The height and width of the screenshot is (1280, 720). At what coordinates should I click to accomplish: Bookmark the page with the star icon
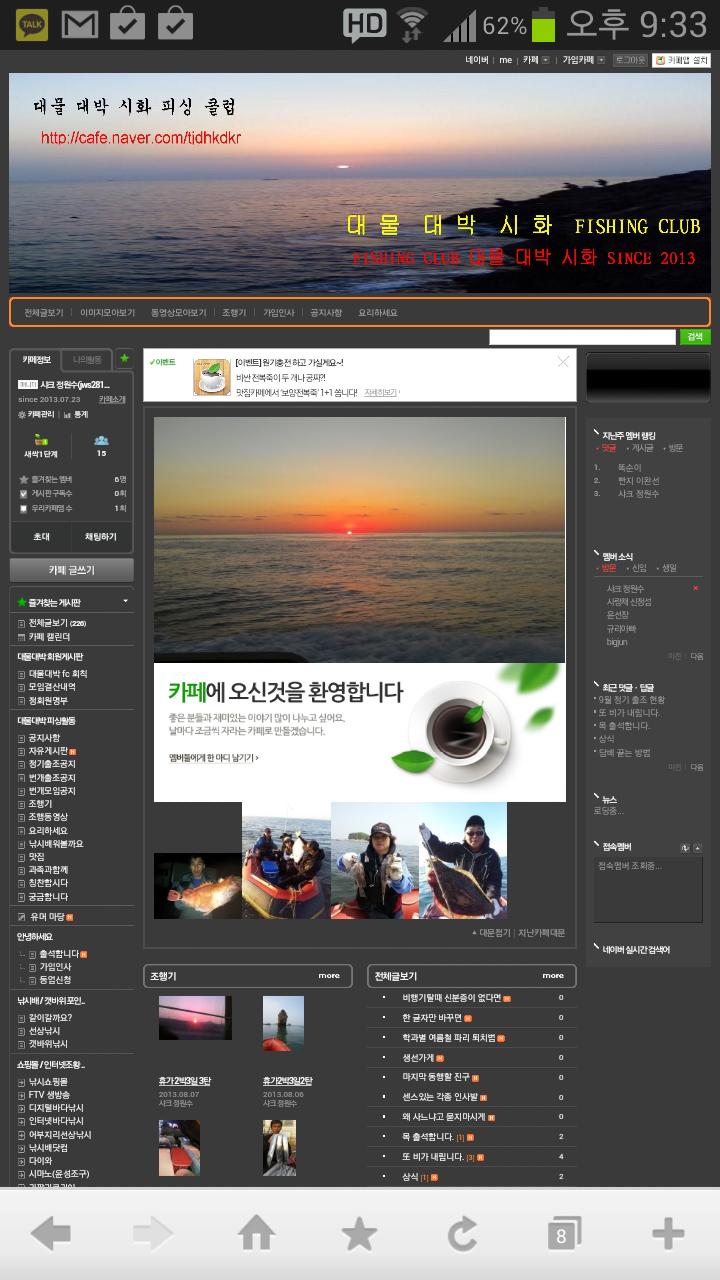[359, 1234]
